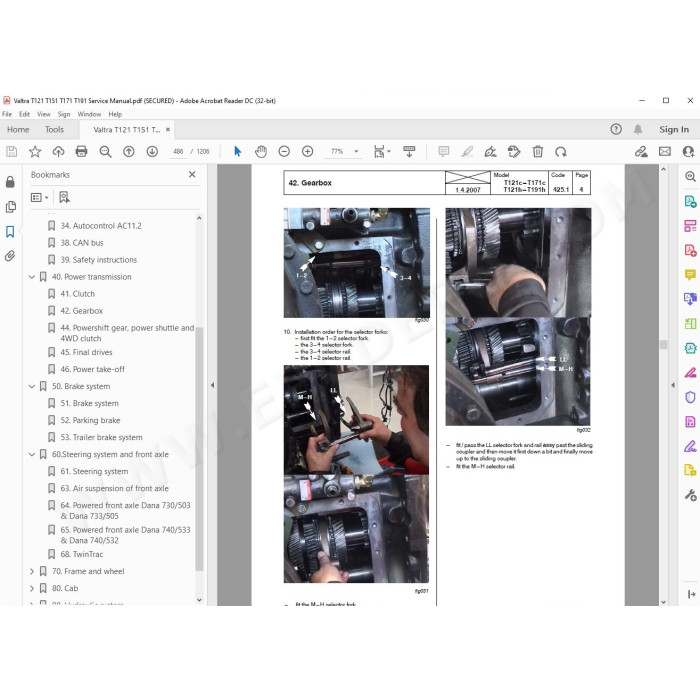This screenshot has height=700, width=700.
Task: Open the Protect shield tool
Action: point(690,397)
